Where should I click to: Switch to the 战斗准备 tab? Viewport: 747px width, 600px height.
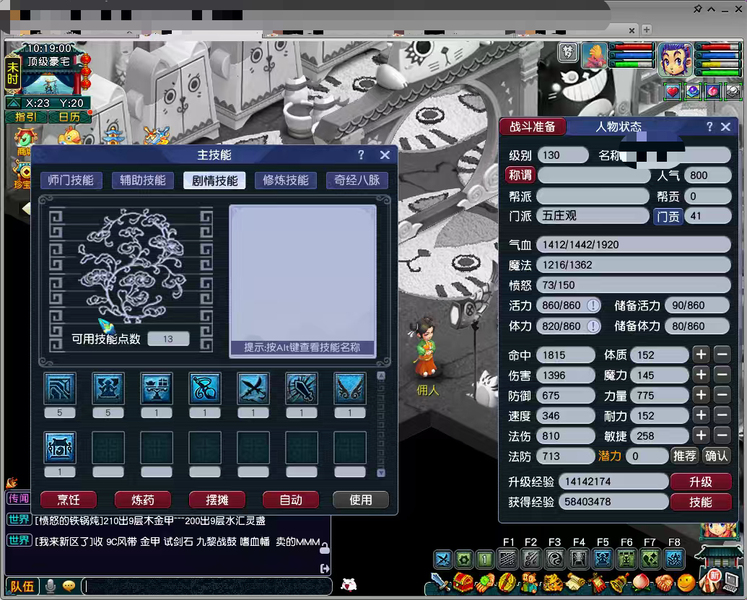533,126
